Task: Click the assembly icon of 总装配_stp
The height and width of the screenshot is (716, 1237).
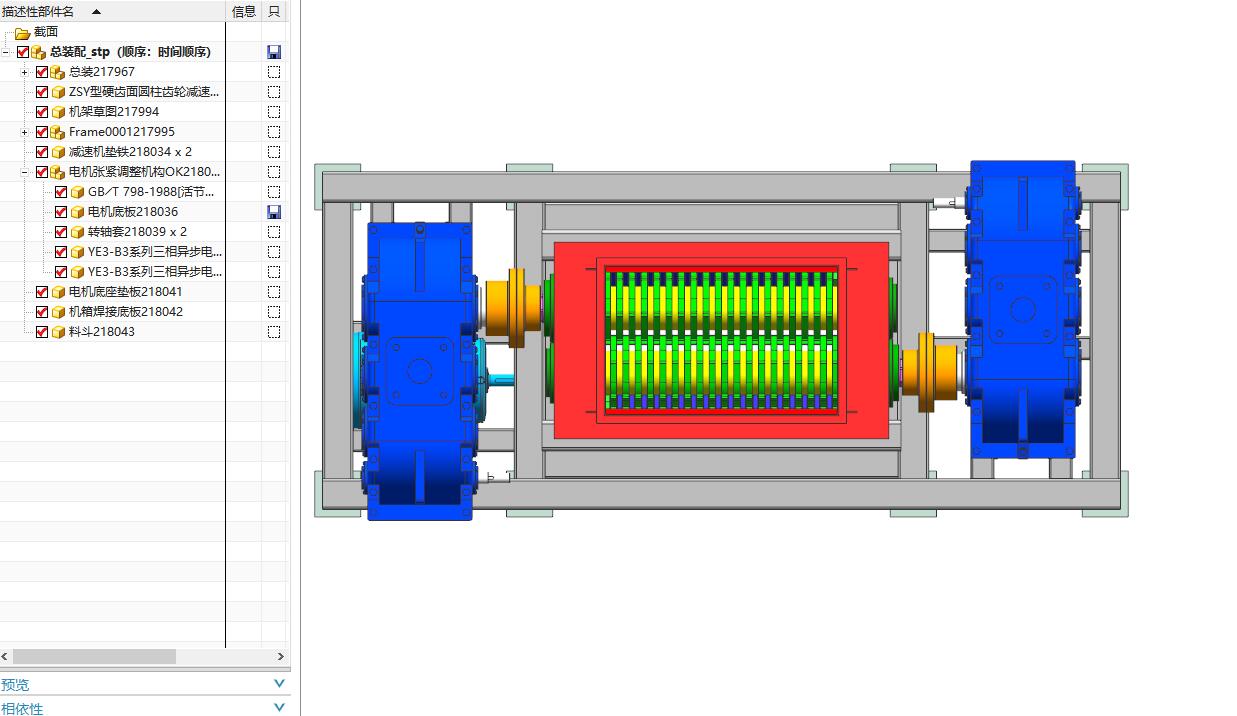Action: click(x=39, y=52)
